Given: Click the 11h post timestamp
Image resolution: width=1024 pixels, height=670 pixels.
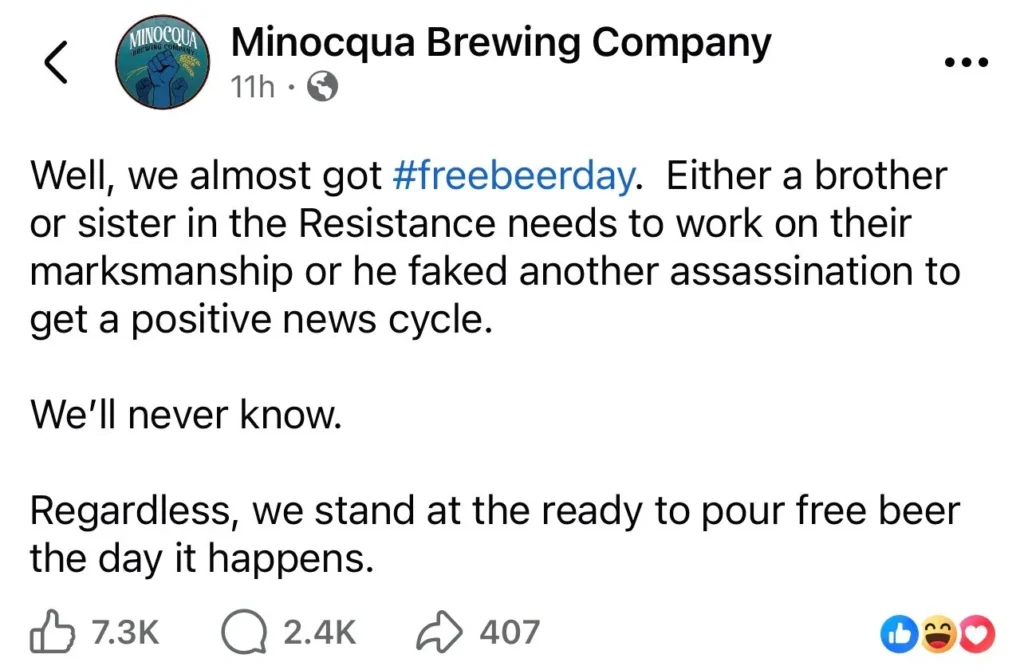Looking at the screenshot, I should [252, 88].
